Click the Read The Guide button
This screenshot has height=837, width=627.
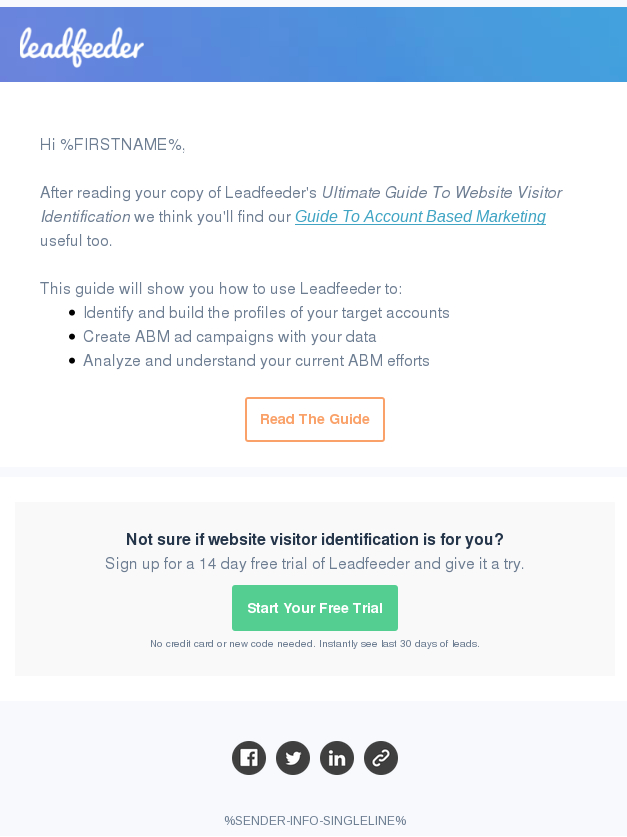[x=315, y=419]
